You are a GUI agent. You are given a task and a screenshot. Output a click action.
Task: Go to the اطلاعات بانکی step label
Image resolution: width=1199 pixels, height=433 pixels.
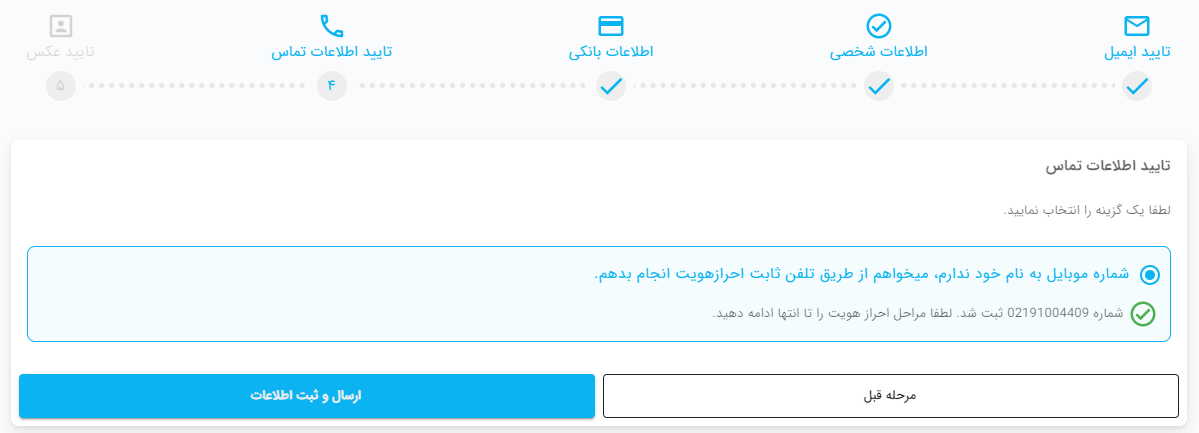[610, 52]
